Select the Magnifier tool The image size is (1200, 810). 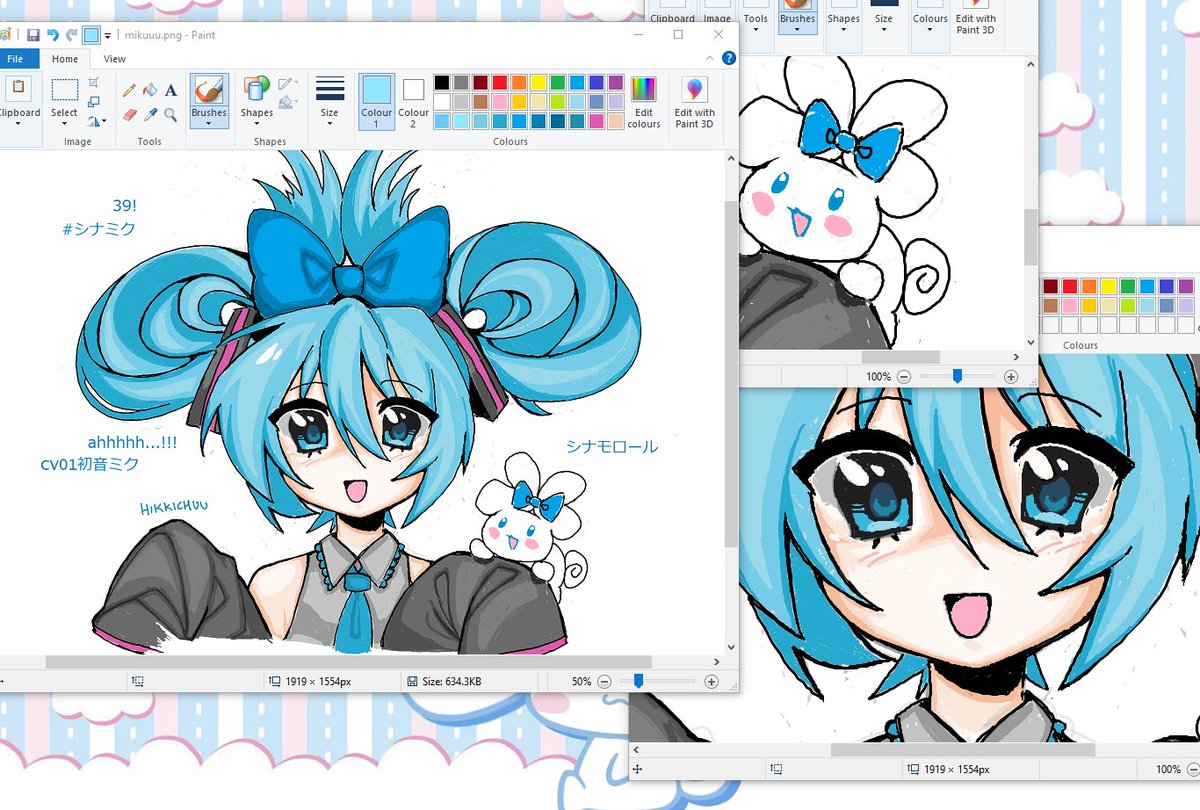click(x=171, y=115)
